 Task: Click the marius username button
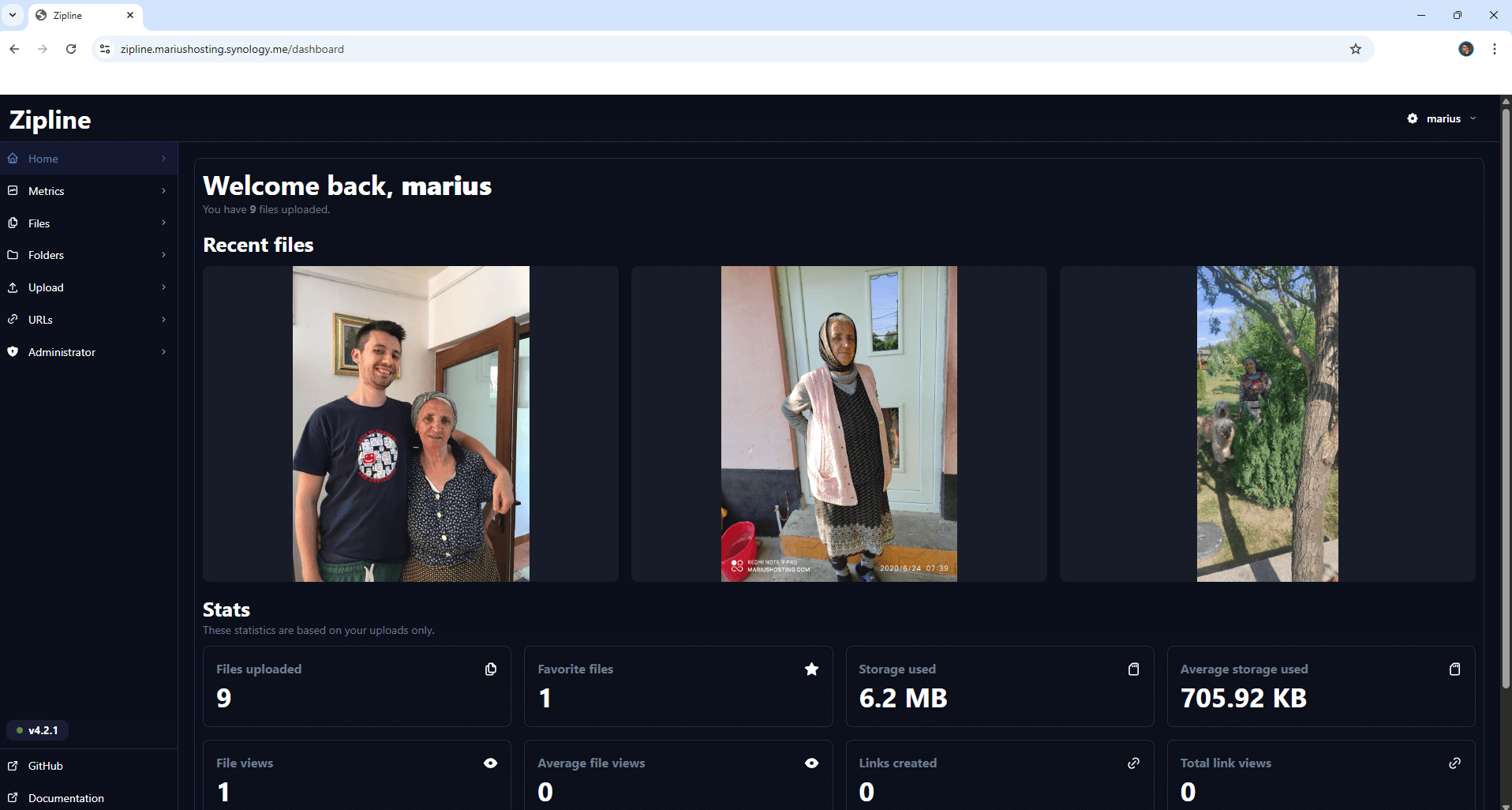(x=1442, y=118)
